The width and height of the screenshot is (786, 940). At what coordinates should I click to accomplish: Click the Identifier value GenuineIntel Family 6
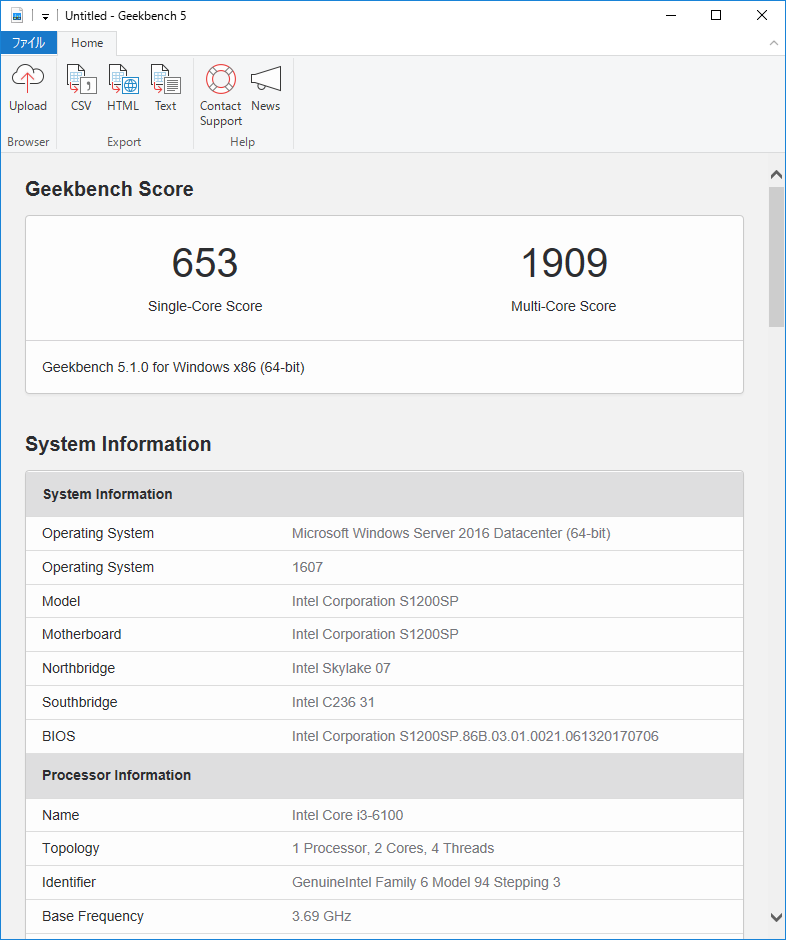[x=426, y=882]
